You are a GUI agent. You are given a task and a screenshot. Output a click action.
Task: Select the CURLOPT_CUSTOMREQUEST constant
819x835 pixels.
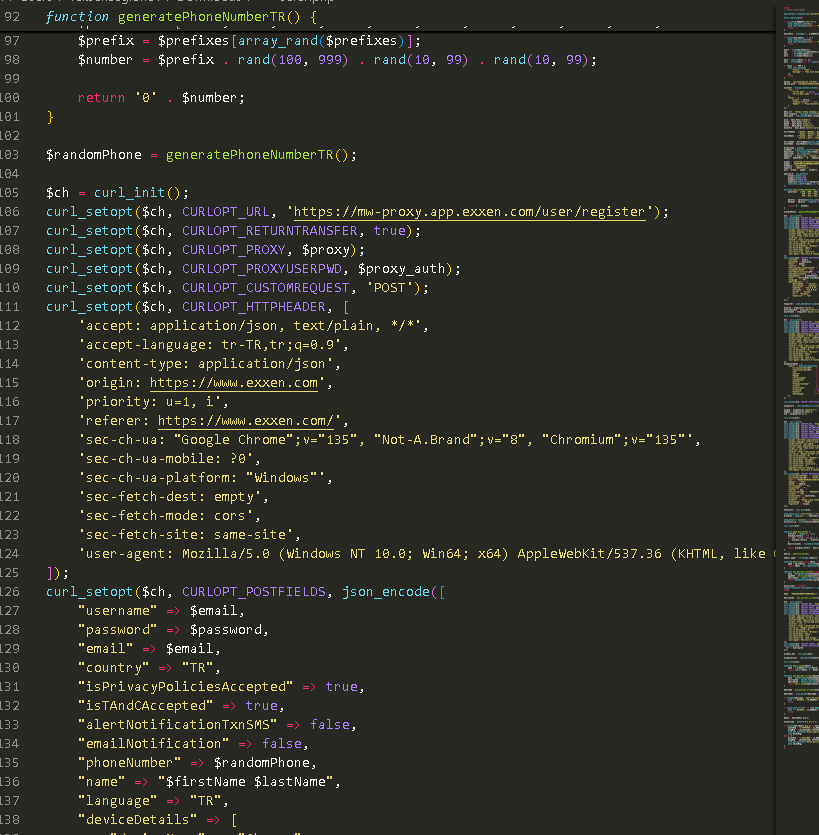(x=266, y=288)
